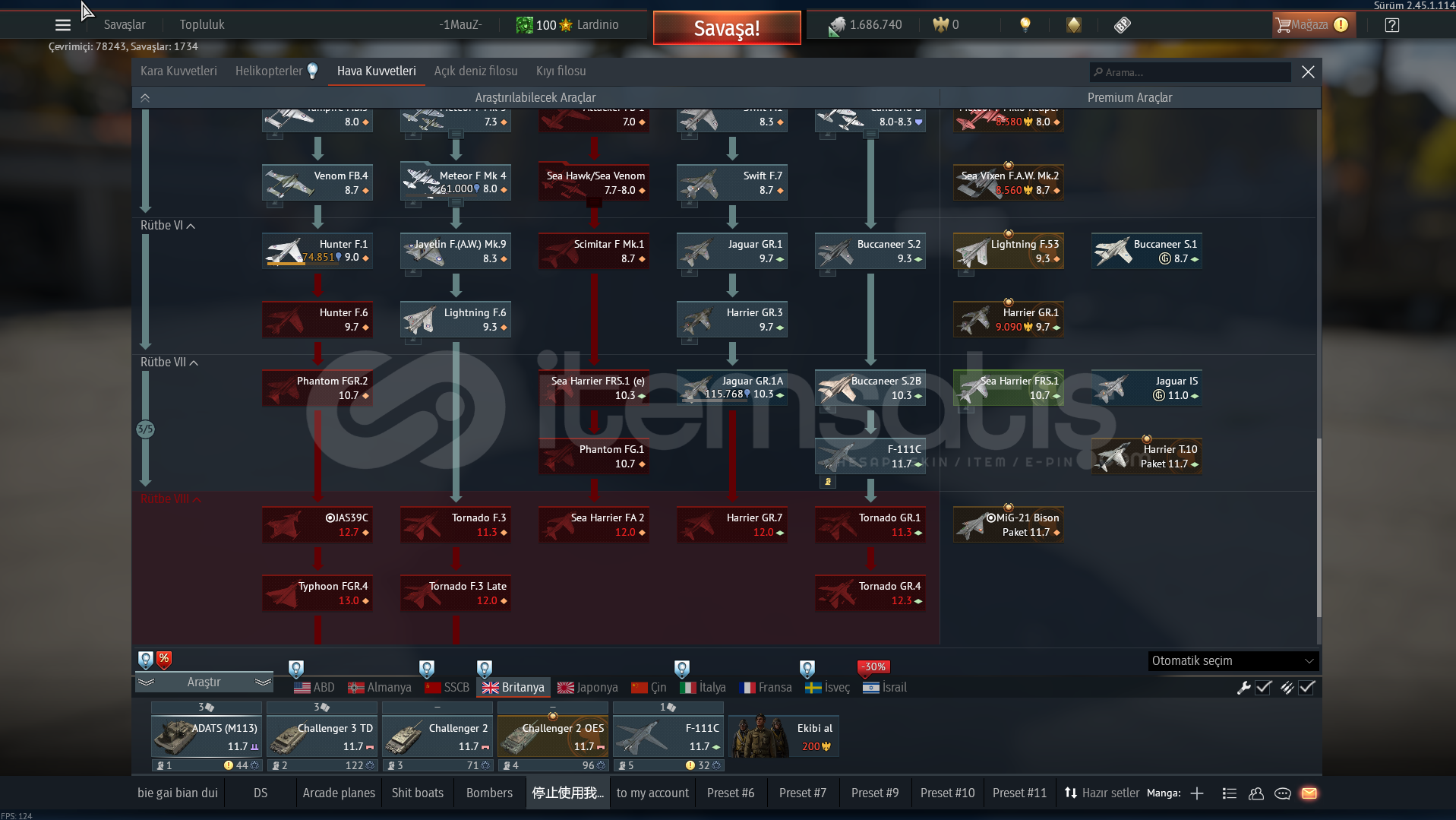Click the red percent discount badge
The image size is (1456, 820).
point(164,660)
